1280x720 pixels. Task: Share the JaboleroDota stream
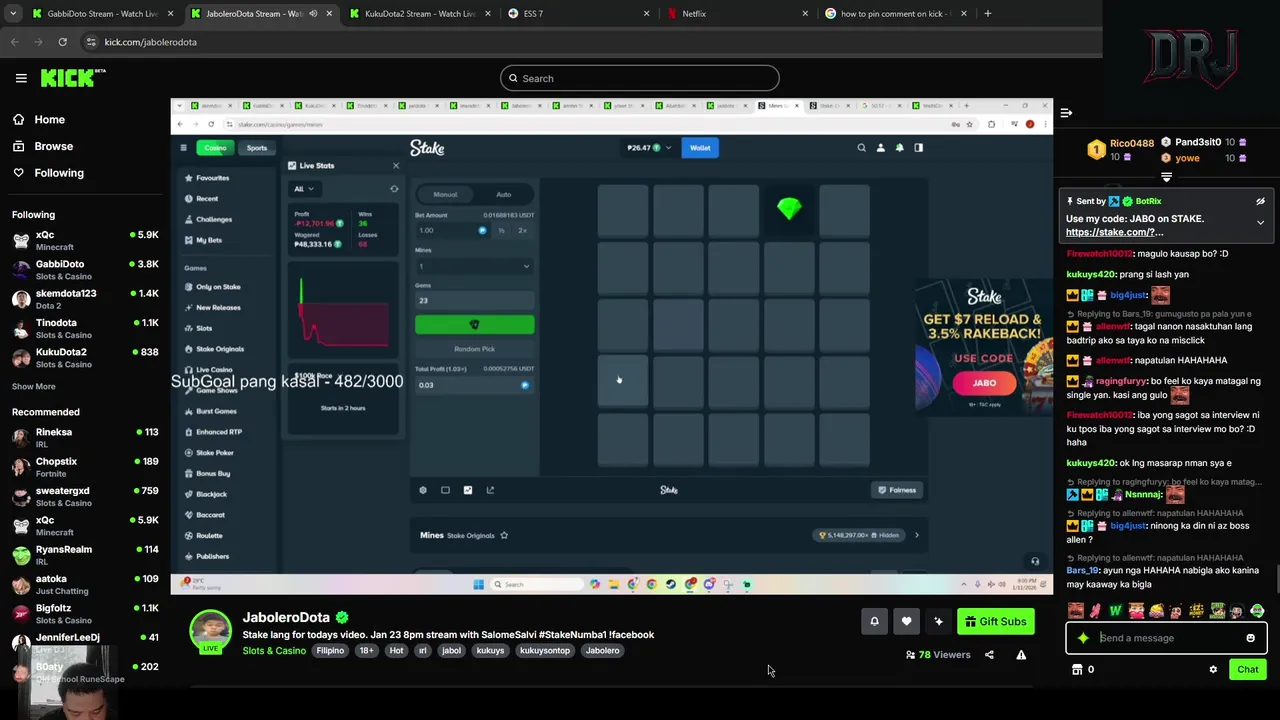click(x=989, y=655)
